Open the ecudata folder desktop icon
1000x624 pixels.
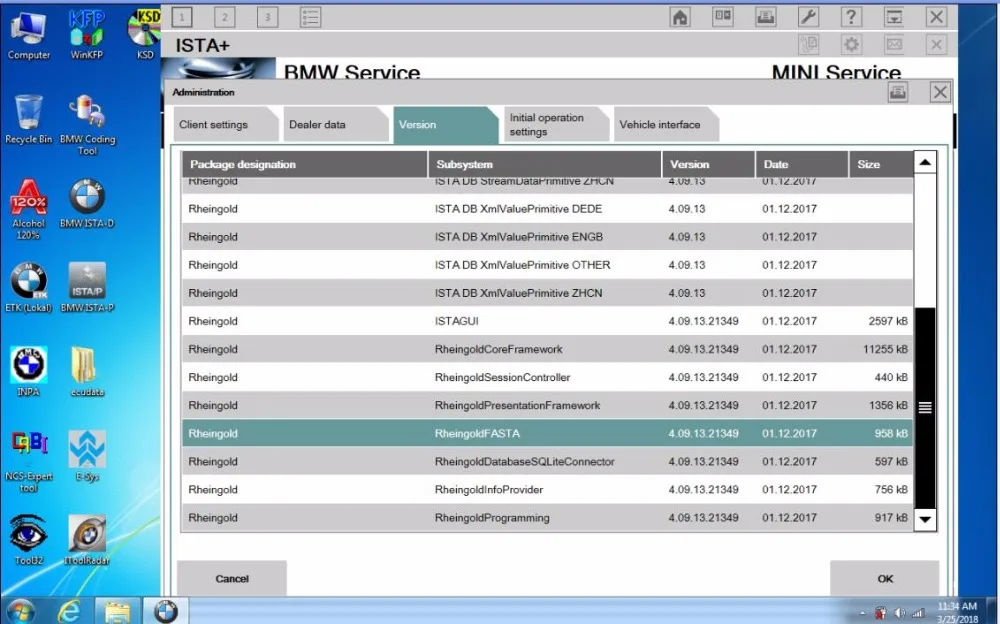[x=87, y=372]
